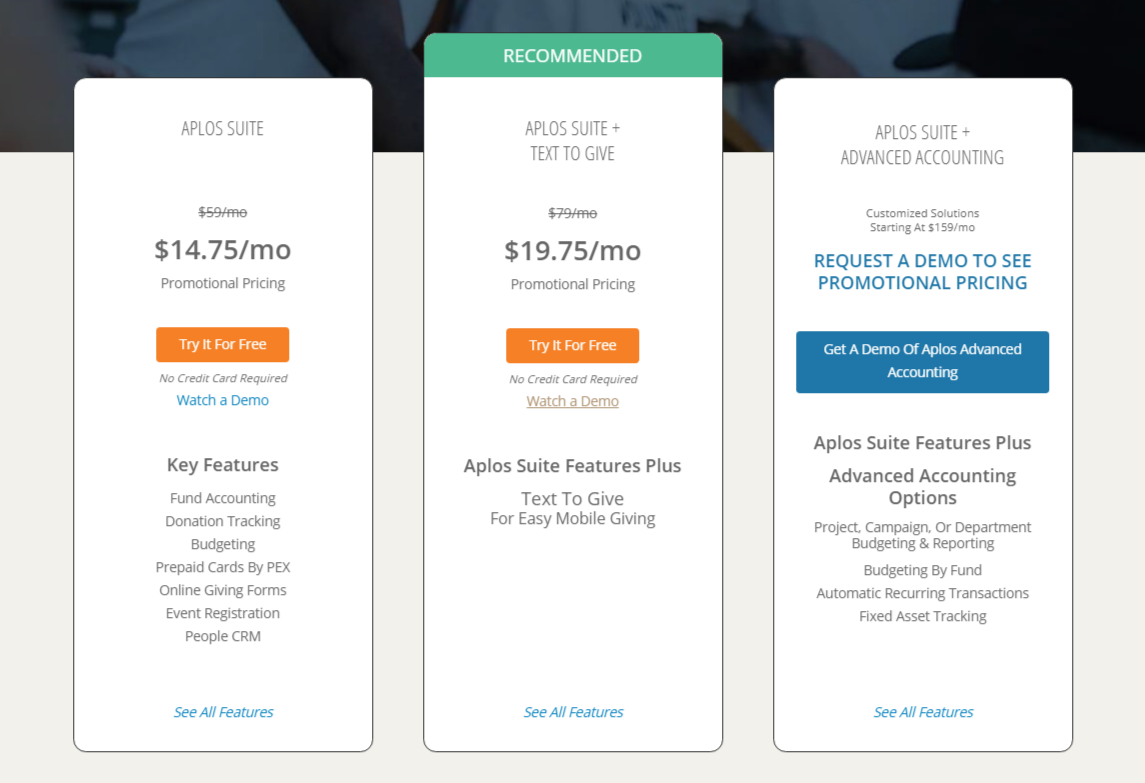Screen dimensions: 1145x783
Task: Click the crossed-out $59/mo price
Action: pos(223,212)
